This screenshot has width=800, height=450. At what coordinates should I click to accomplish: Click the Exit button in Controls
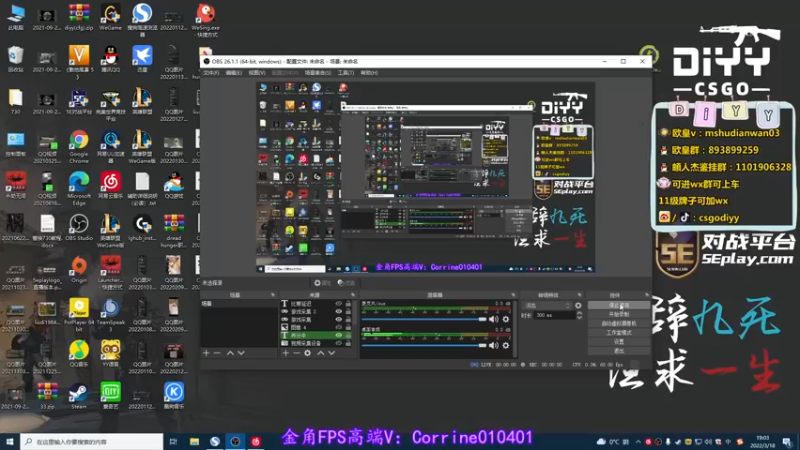click(619, 351)
